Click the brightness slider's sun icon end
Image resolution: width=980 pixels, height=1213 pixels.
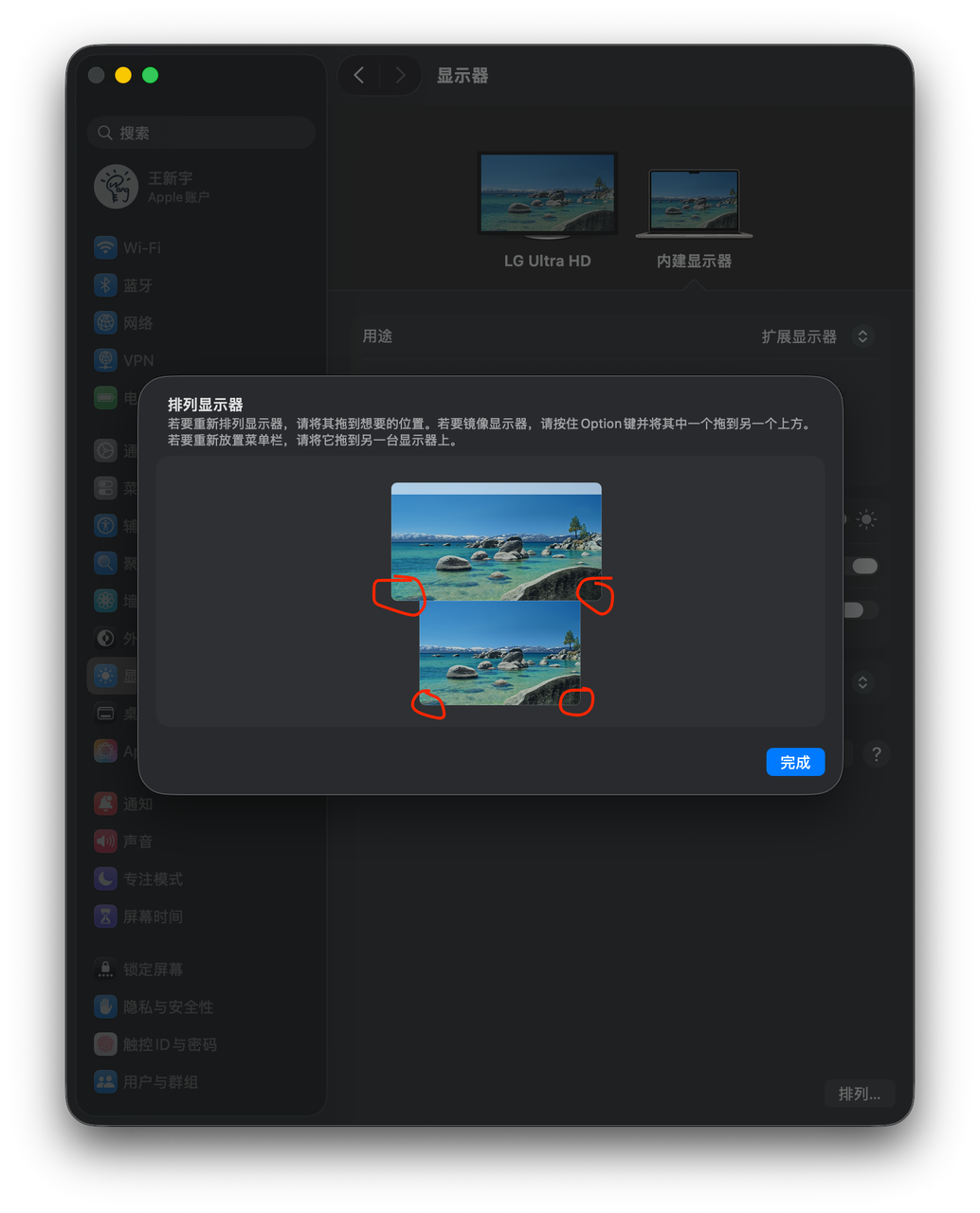(866, 519)
